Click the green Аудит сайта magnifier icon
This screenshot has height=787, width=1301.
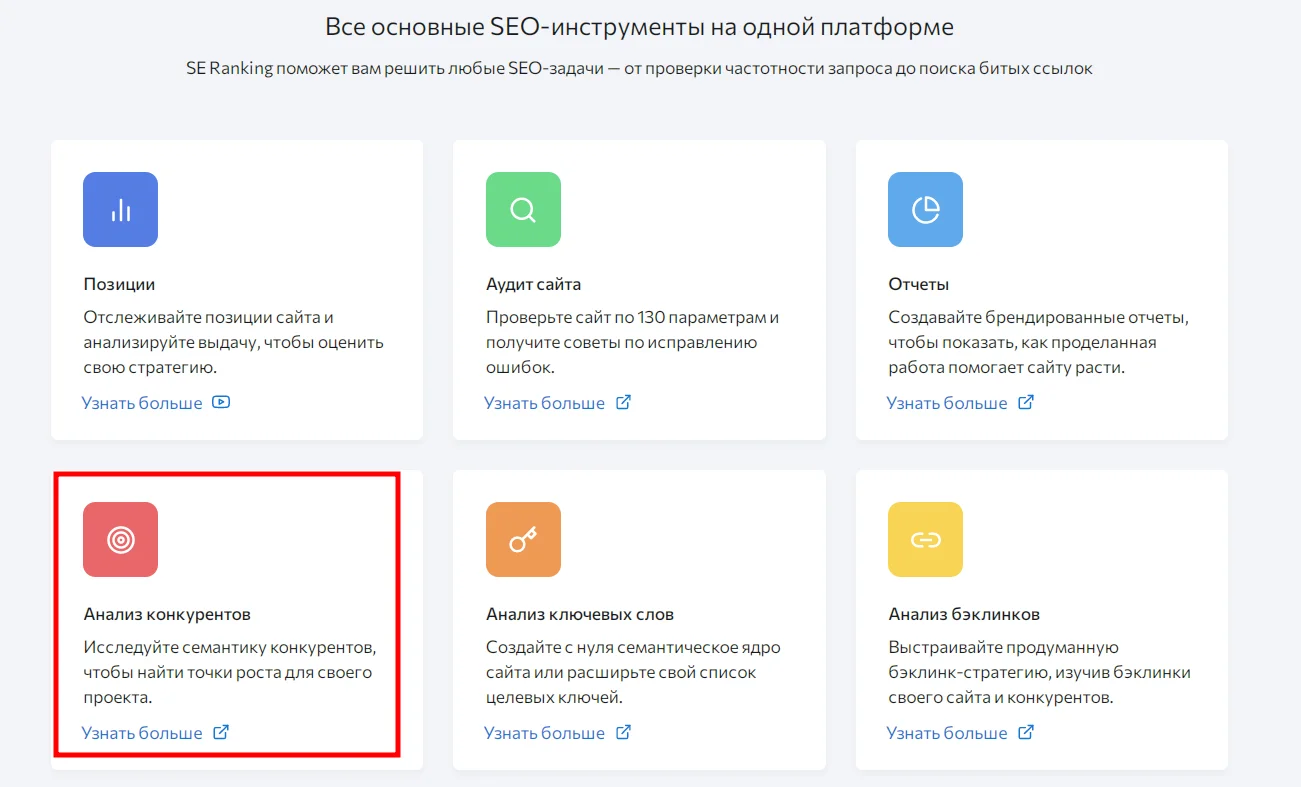point(523,210)
